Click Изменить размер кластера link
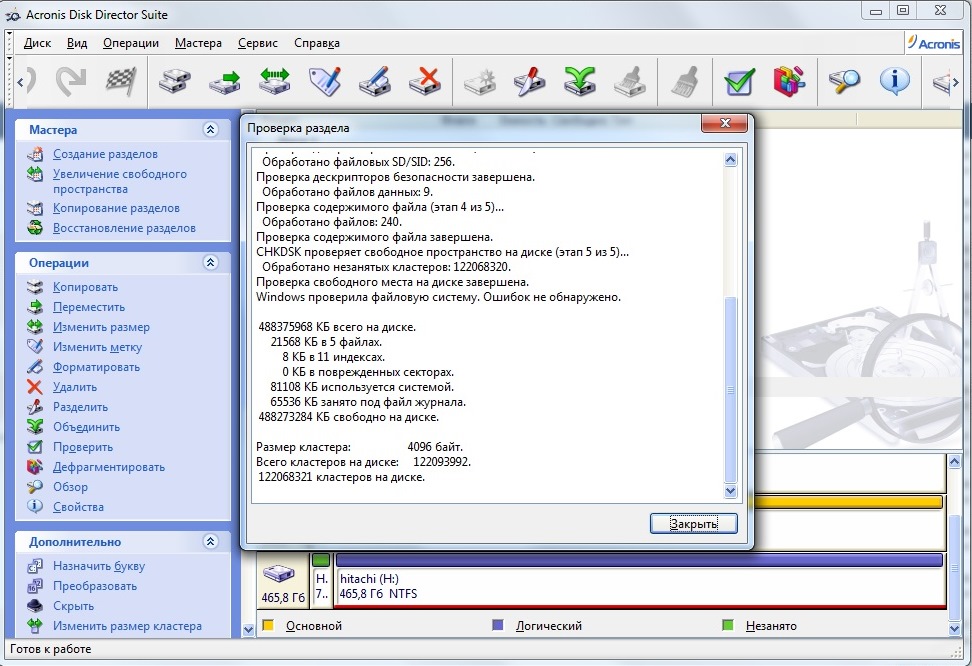972x666 pixels. point(127,626)
